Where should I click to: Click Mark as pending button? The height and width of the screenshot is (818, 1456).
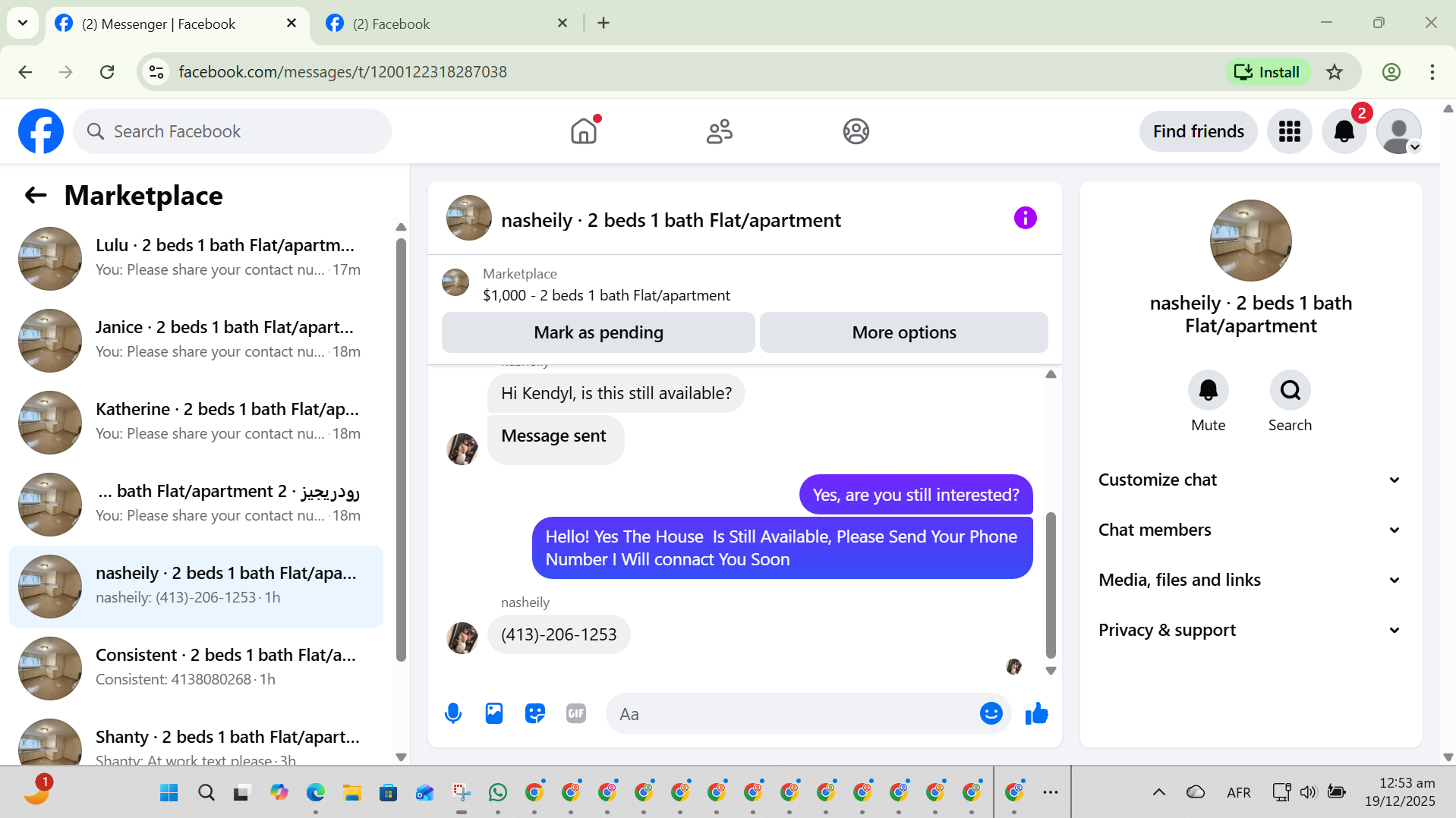(598, 332)
